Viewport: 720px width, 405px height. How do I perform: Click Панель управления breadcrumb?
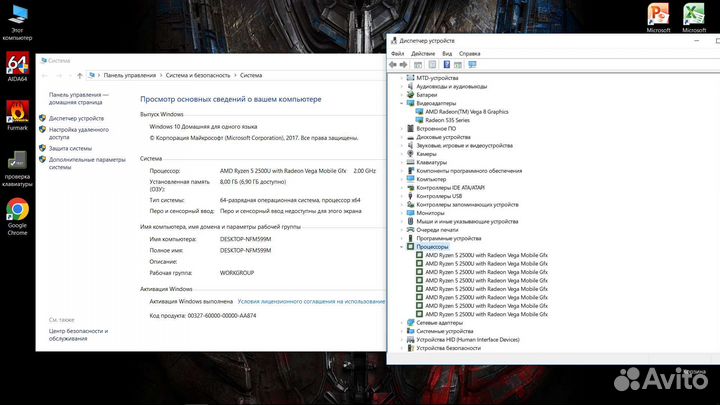point(129,75)
